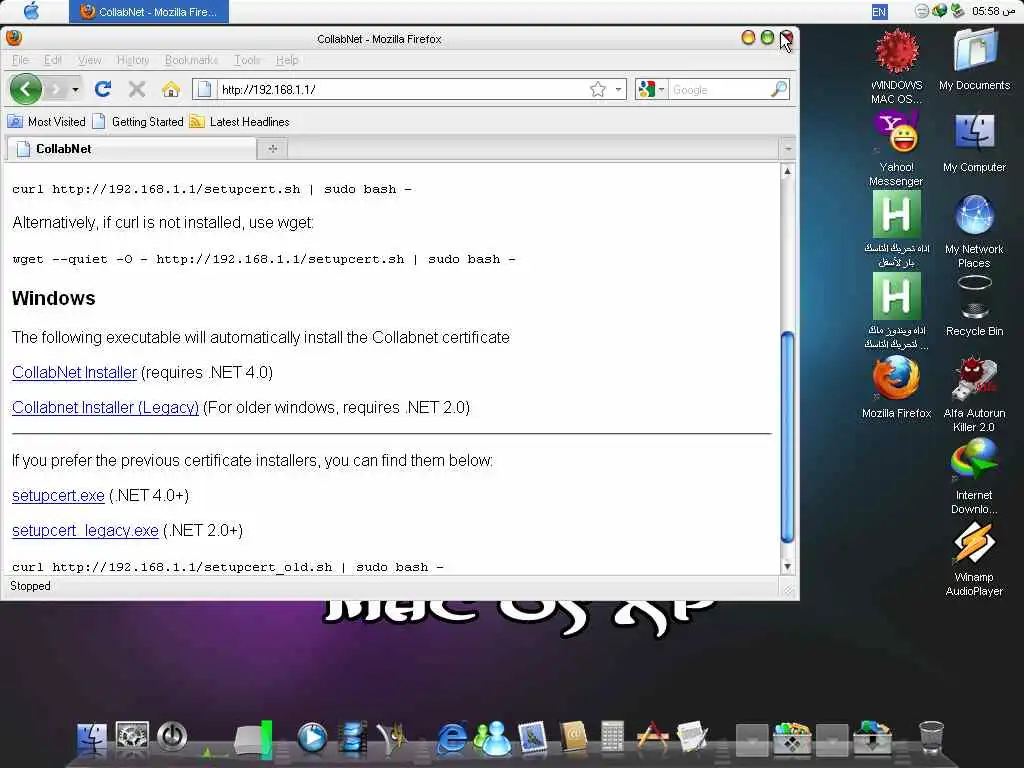
Task: Open My Computer desktop icon
Action: [974, 142]
